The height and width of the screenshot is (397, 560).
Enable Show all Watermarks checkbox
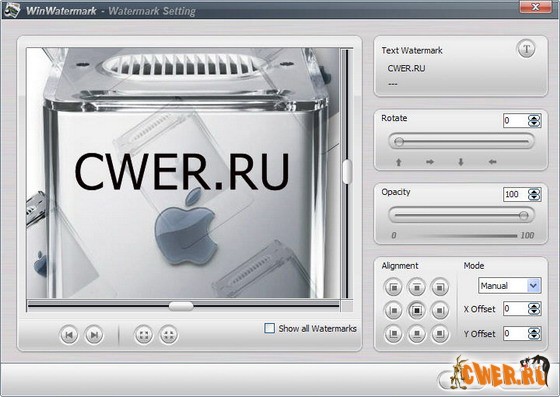269,328
